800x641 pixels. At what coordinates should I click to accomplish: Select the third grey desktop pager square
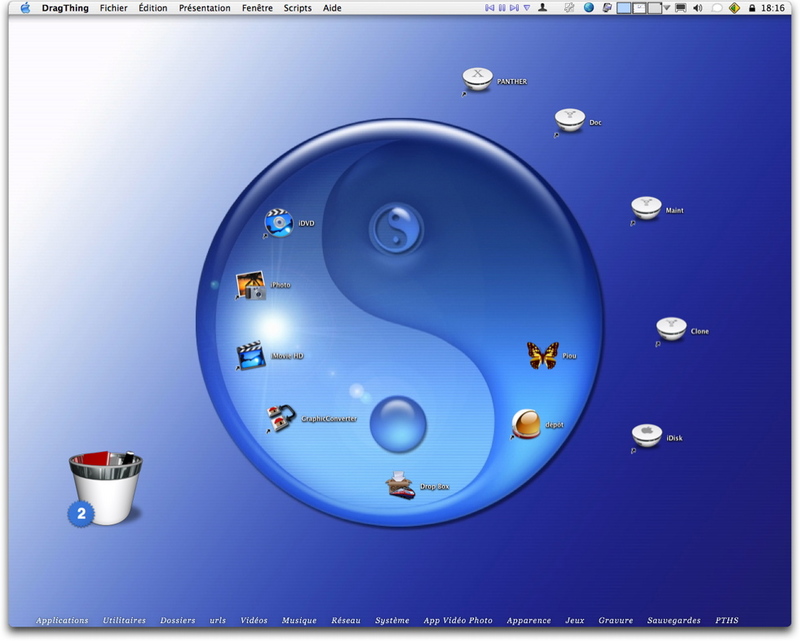(655, 8)
